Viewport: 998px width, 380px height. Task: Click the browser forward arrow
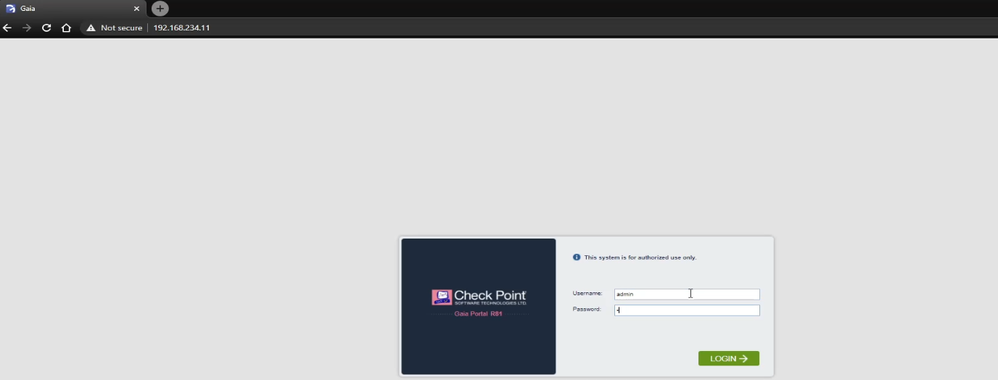(27, 28)
